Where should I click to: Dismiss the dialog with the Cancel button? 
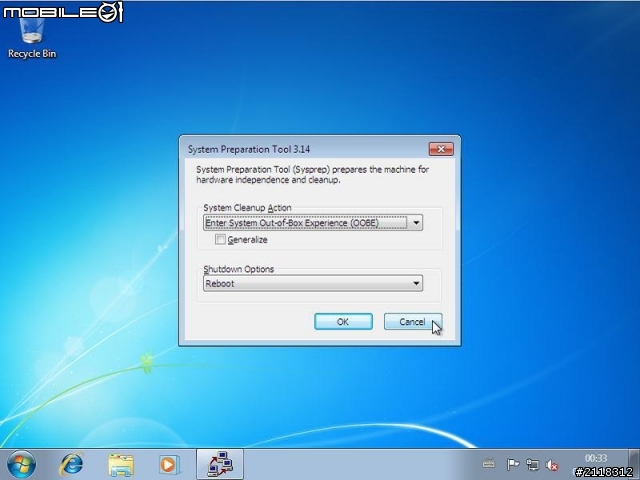(x=413, y=322)
